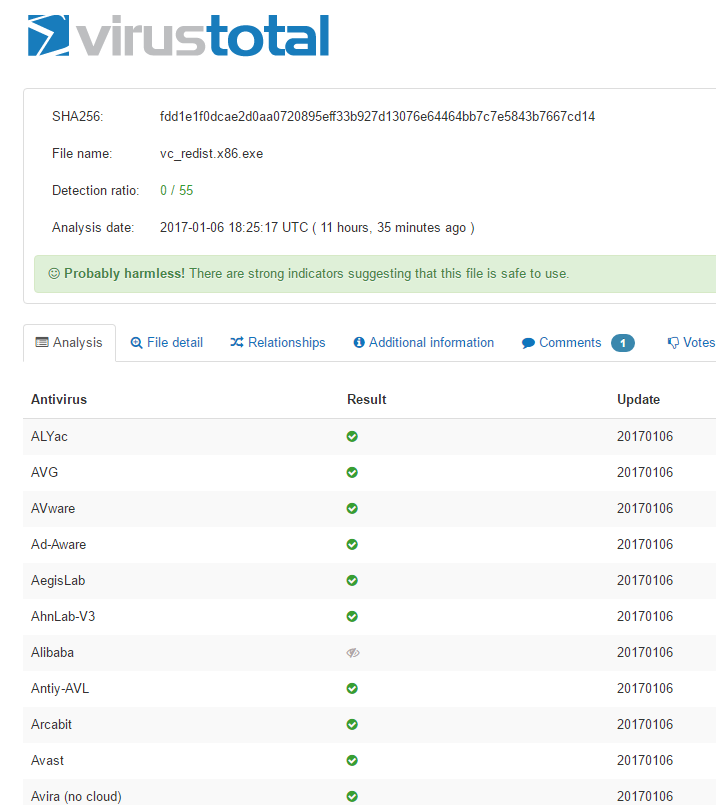Click the SHA256: label
The width and height of the screenshot is (716, 805).
[78, 117]
